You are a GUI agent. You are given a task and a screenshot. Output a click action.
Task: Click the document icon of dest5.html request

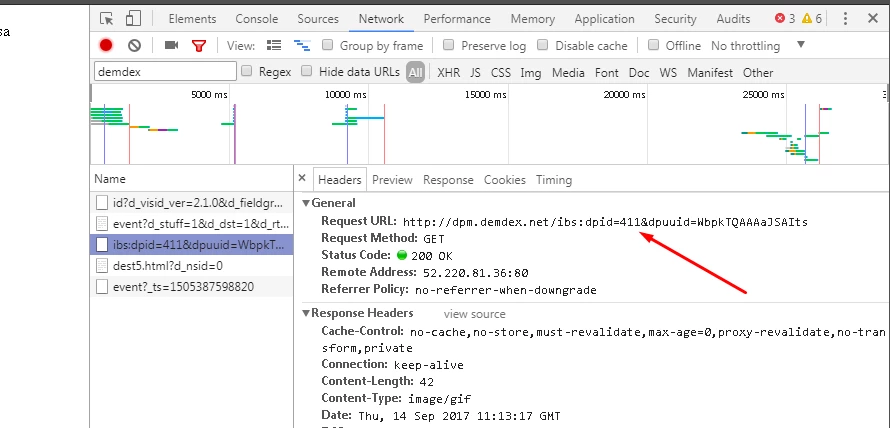coord(102,266)
